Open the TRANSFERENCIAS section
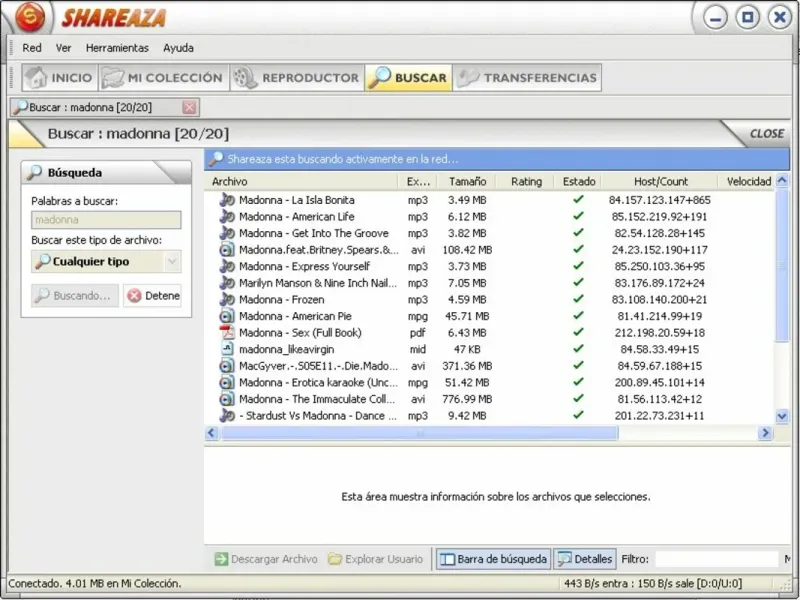 click(x=527, y=78)
